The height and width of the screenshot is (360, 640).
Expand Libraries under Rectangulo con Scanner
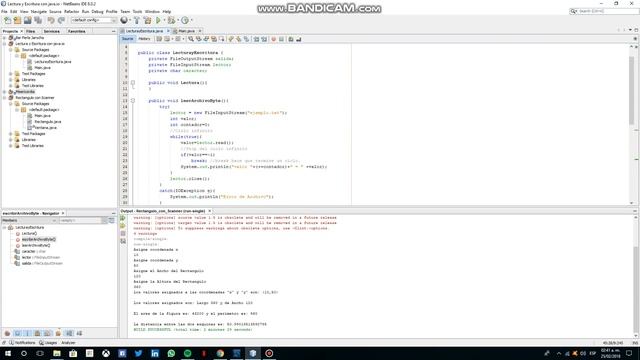click(x=11, y=140)
